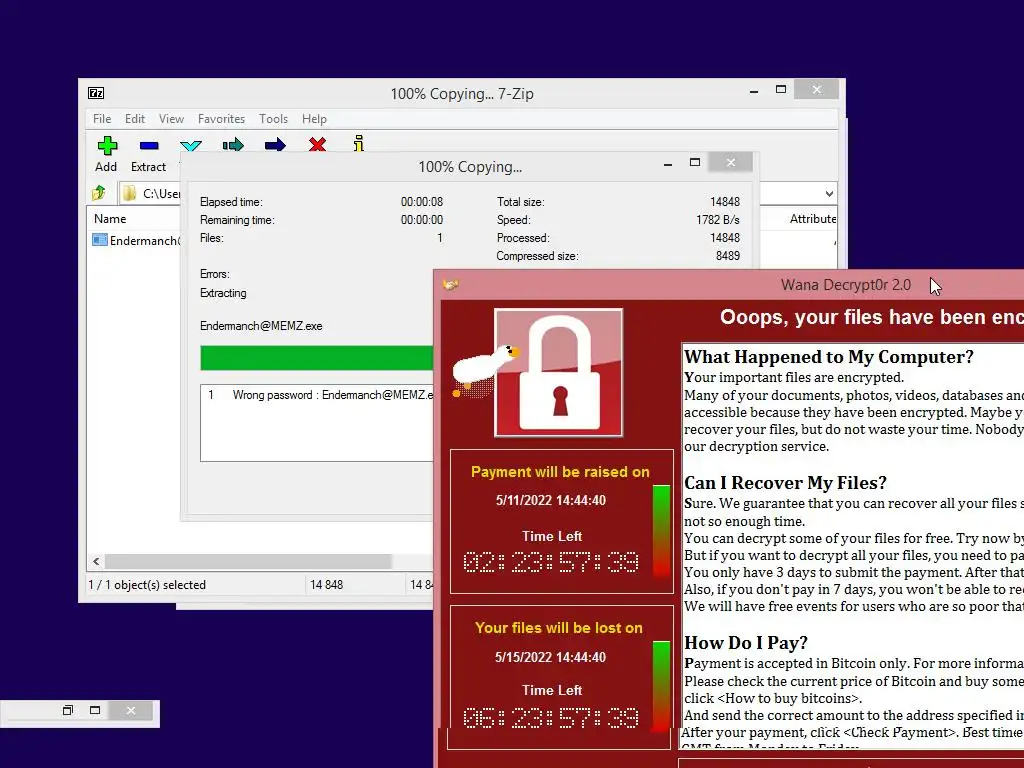The image size is (1024, 768).
Task: Click the '1 / 1 object(s) selected' status text
Action: 147,584
